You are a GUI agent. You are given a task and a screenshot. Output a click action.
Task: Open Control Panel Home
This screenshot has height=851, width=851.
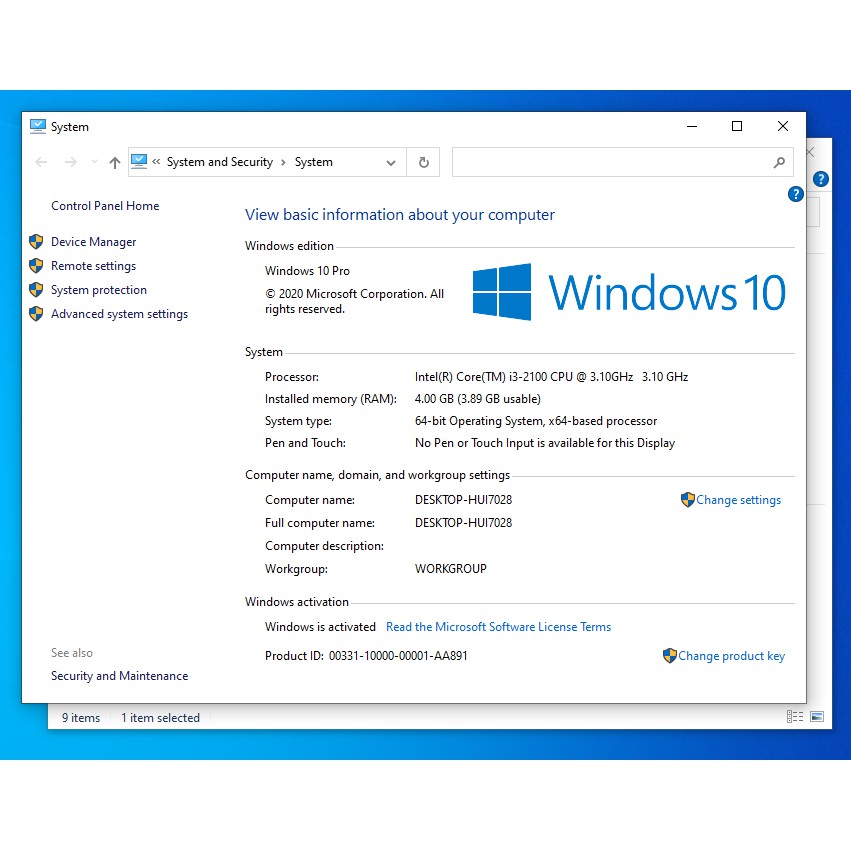click(x=105, y=206)
